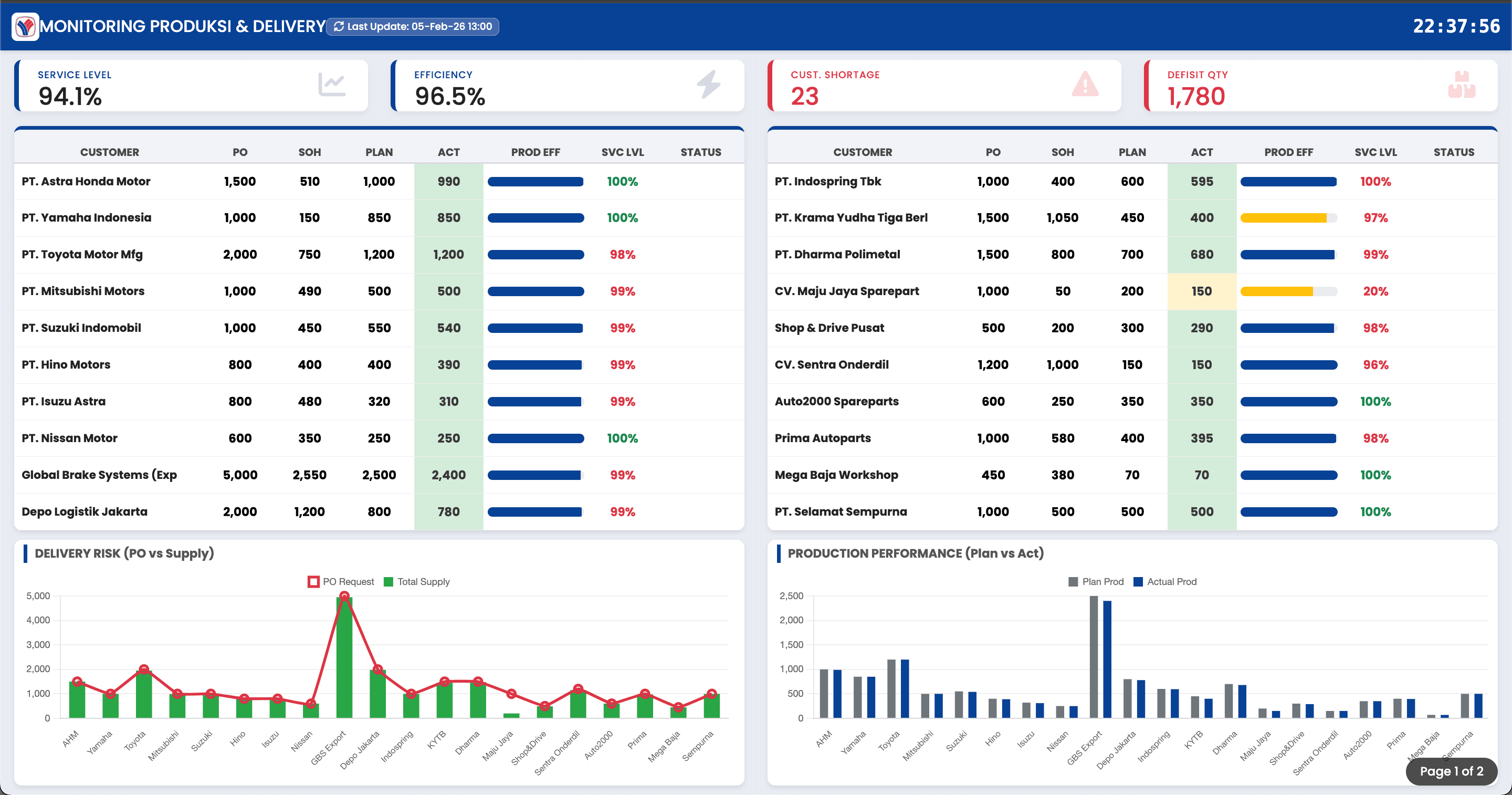Toggle the Actual Prod legend series
The image size is (1512, 795).
(1165, 581)
